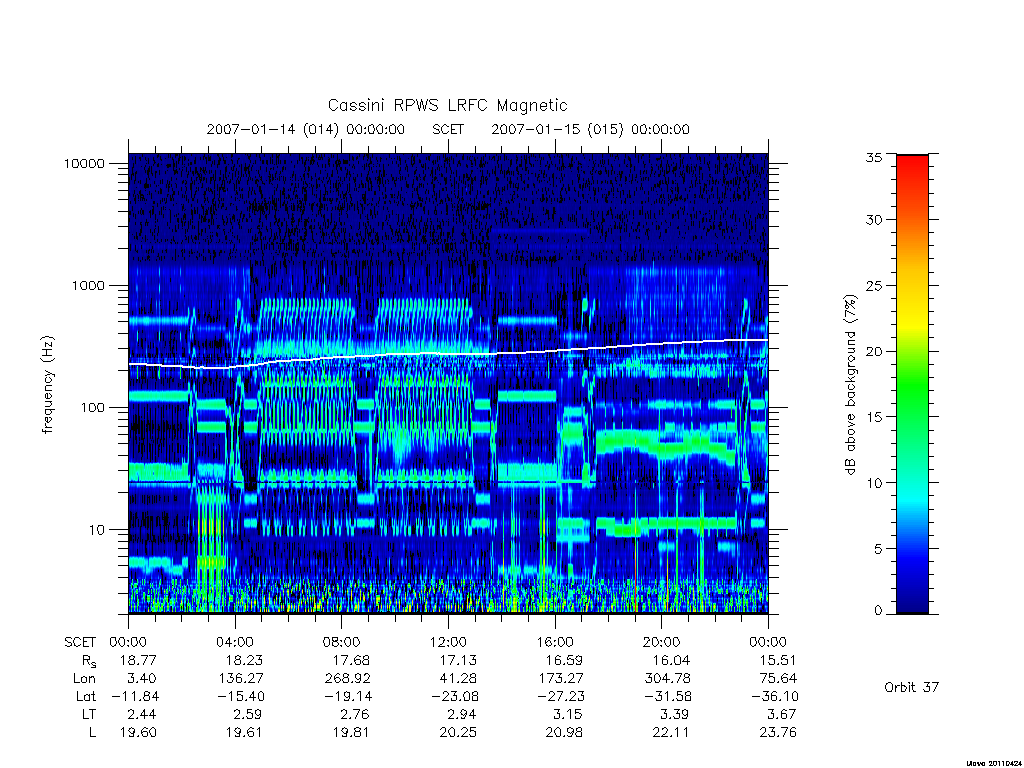Click the 'Lat' row label

(85, 696)
